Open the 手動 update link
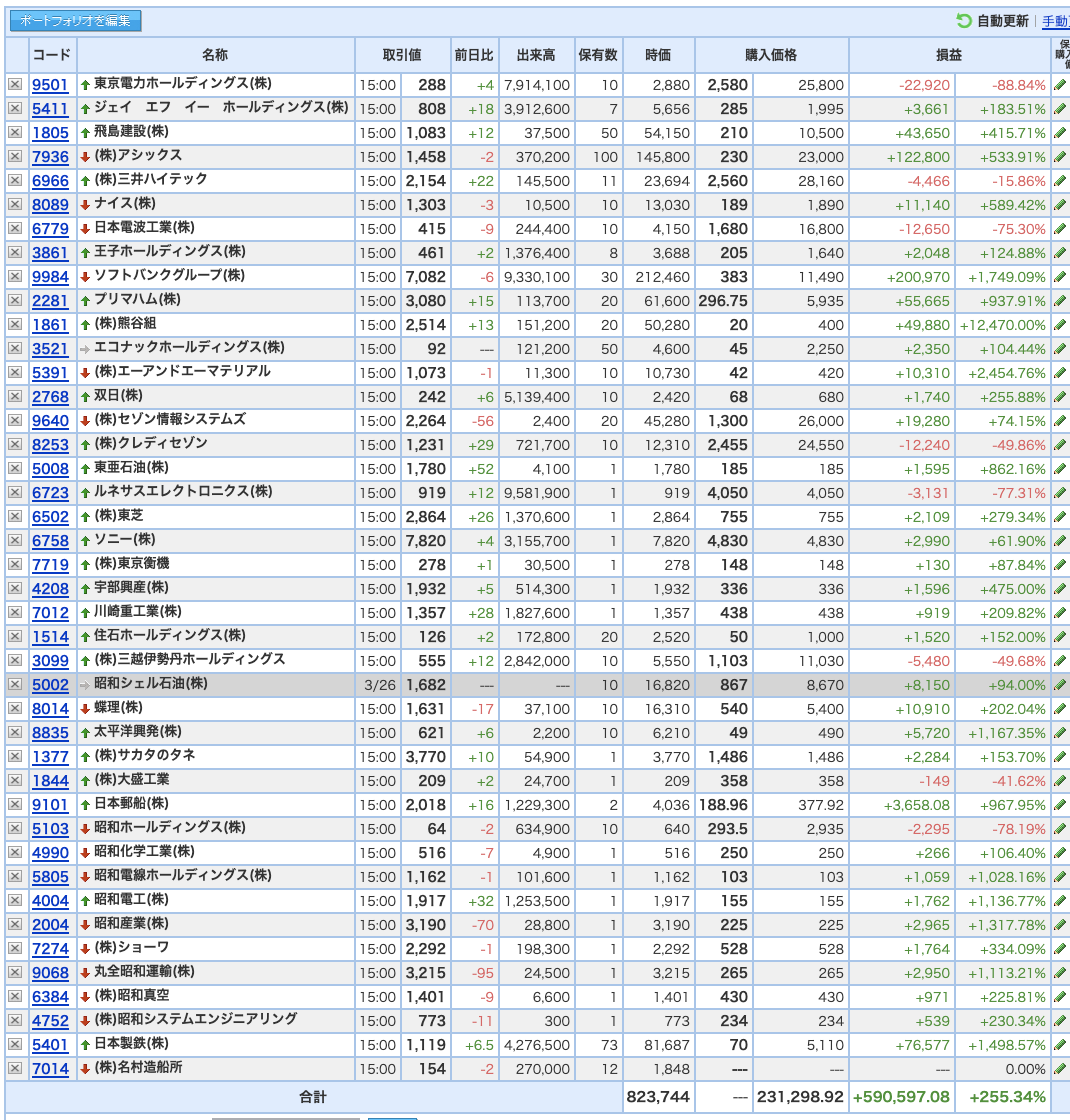The image size is (1070, 1120). coord(1056,21)
